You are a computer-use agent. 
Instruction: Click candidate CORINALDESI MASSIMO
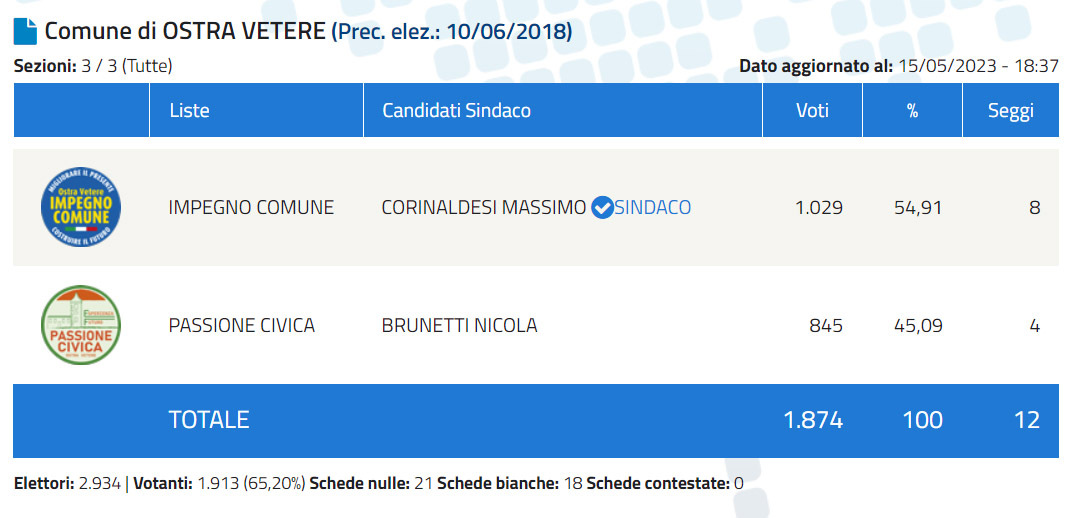[484, 208]
